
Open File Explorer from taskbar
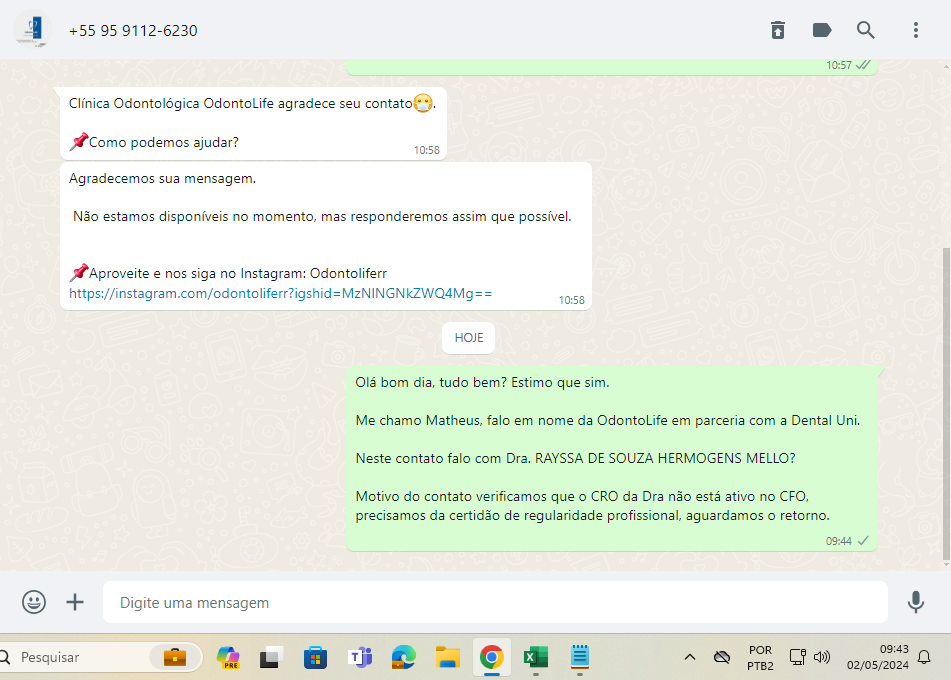pyautogui.click(x=448, y=657)
